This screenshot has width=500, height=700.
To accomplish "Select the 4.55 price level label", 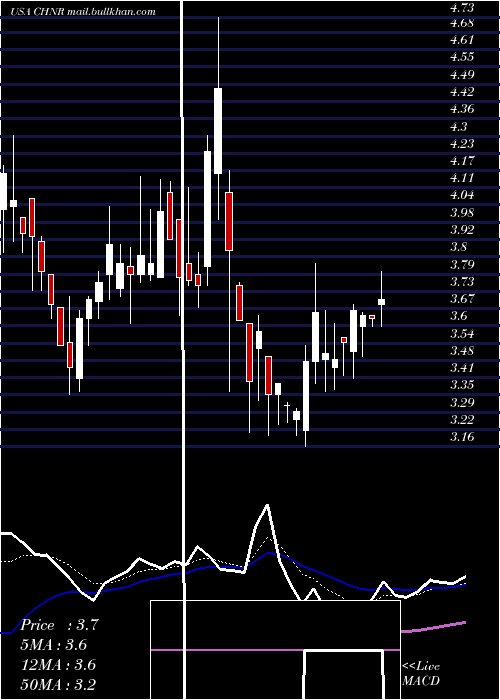I will click(461, 58).
